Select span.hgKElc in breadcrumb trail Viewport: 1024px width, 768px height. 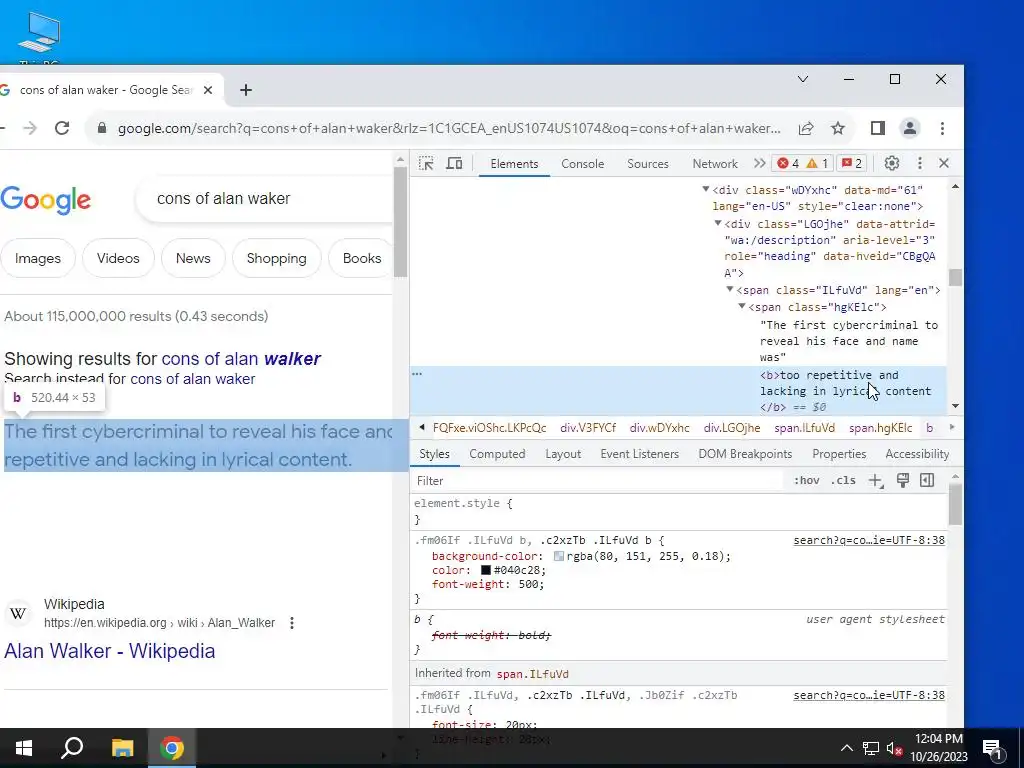(880, 428)
